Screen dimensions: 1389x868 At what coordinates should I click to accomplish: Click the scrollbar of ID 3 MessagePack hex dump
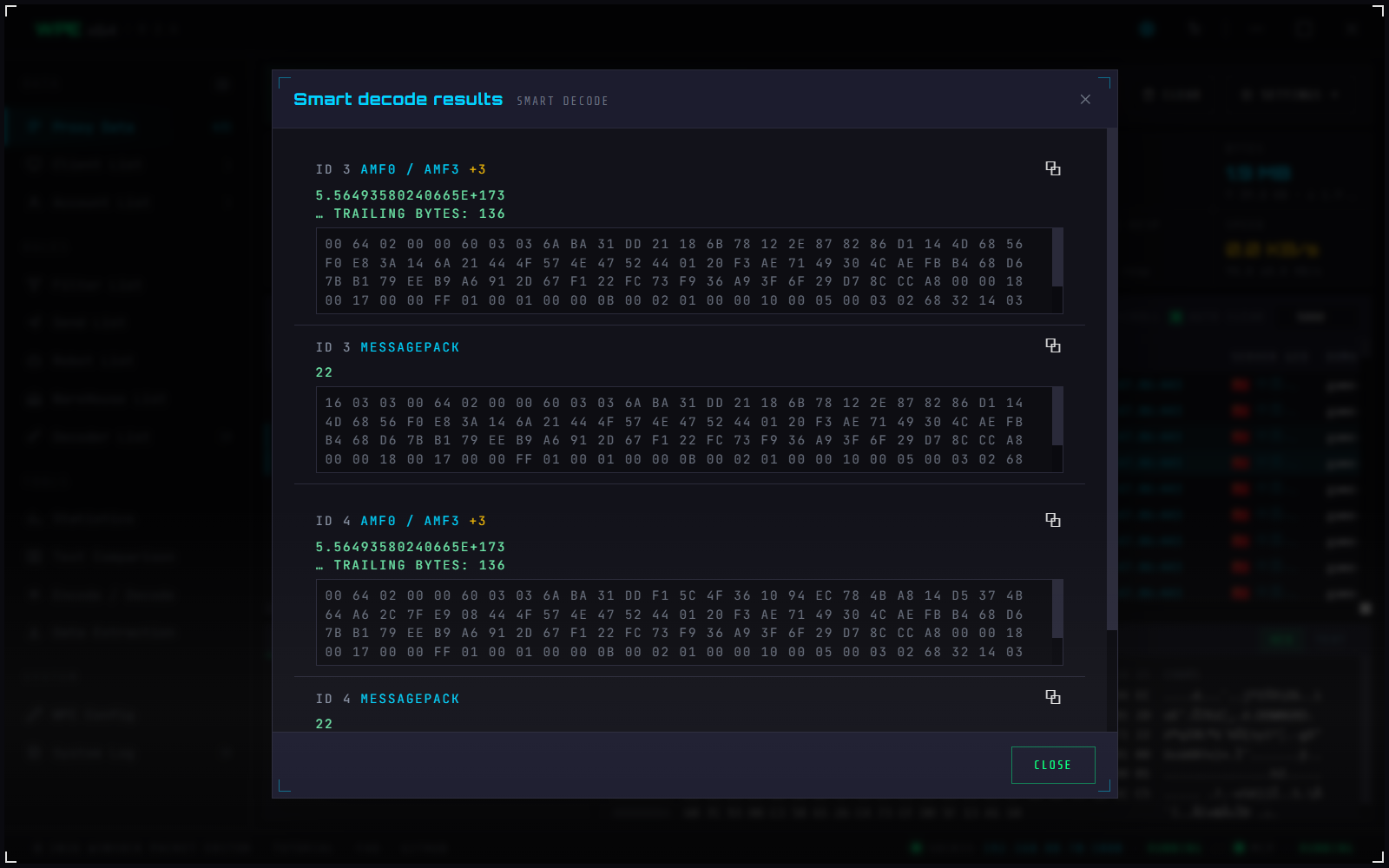click(x=1057, y=416)
